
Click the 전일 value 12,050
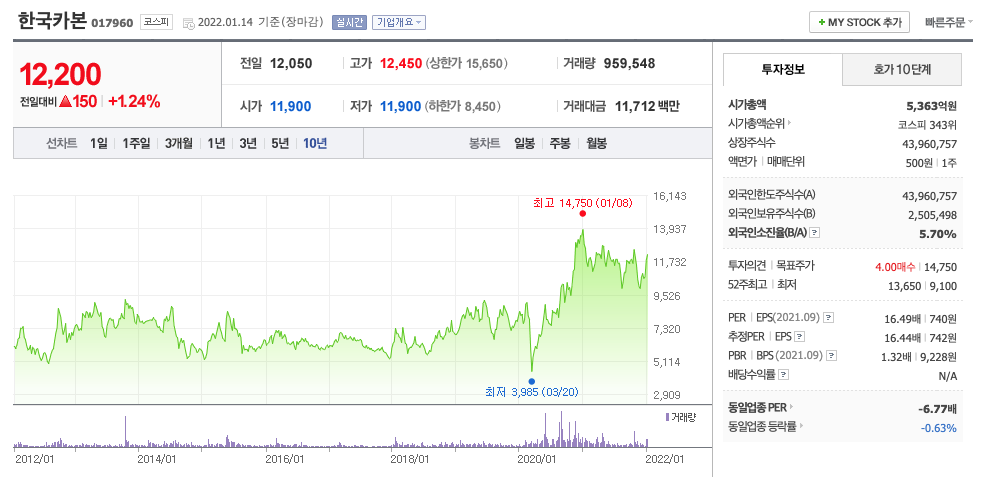[291, 63]
